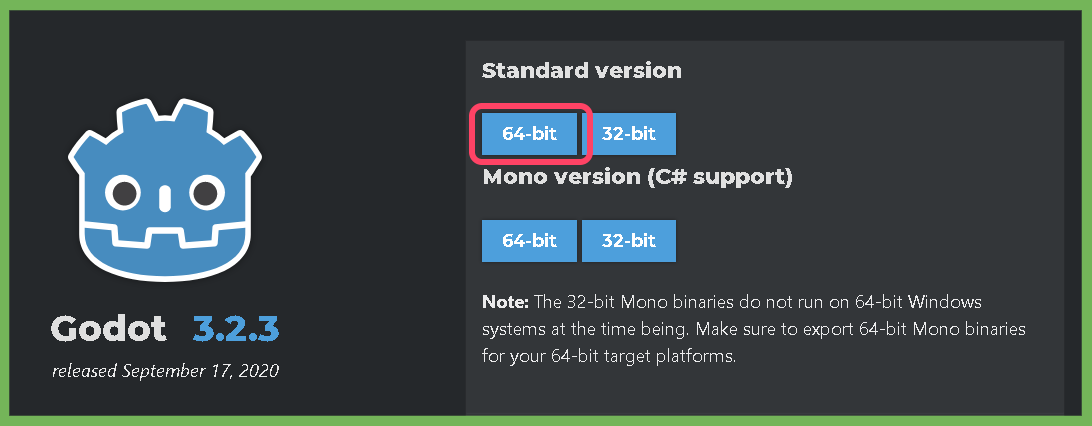The image size is (1092, 426).
Task: Click the Godot logo's vertical nose bar
Action: [x=165, y=198]
